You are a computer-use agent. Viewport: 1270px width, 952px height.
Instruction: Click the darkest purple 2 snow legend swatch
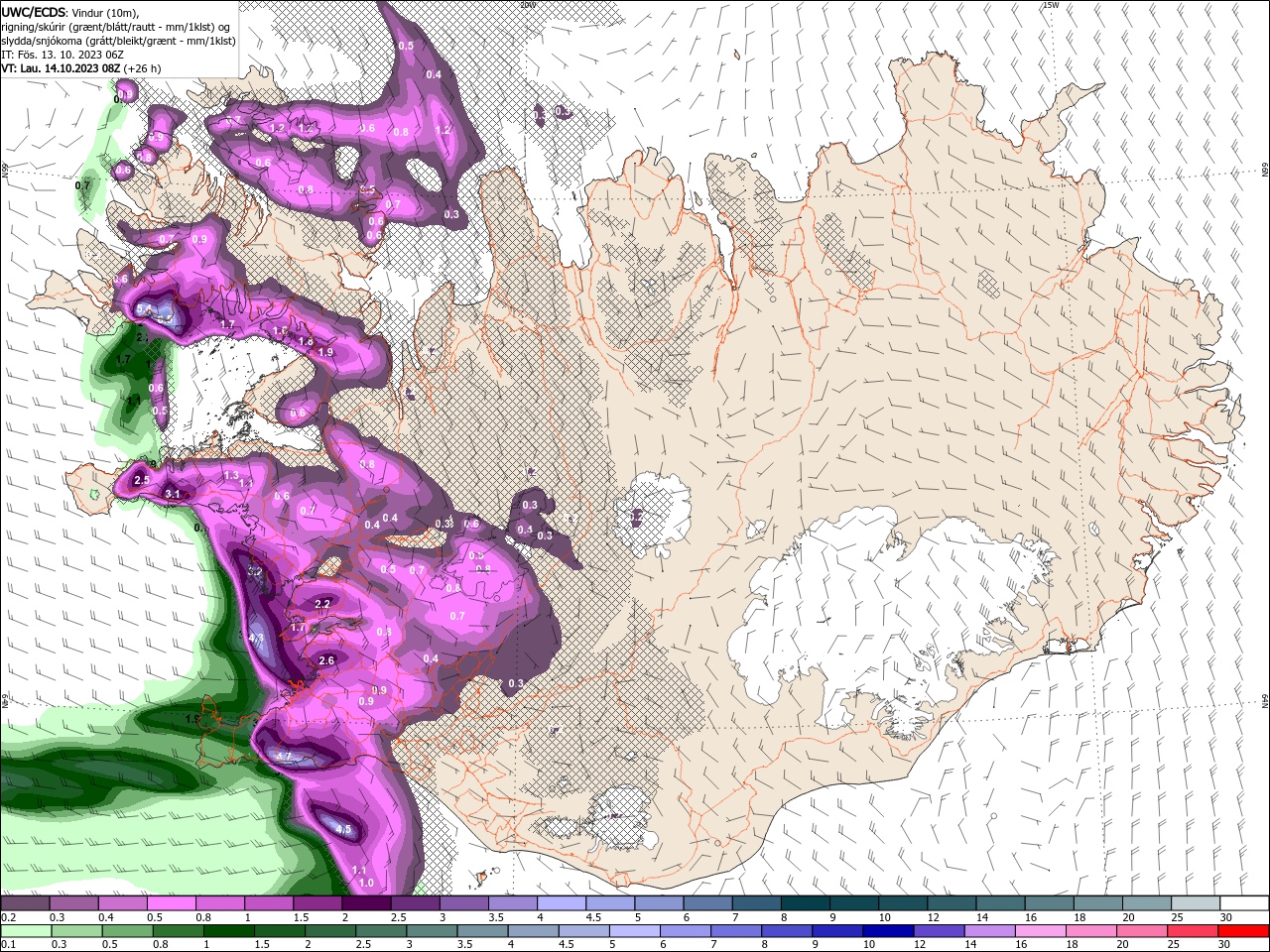tap(365, 903)
